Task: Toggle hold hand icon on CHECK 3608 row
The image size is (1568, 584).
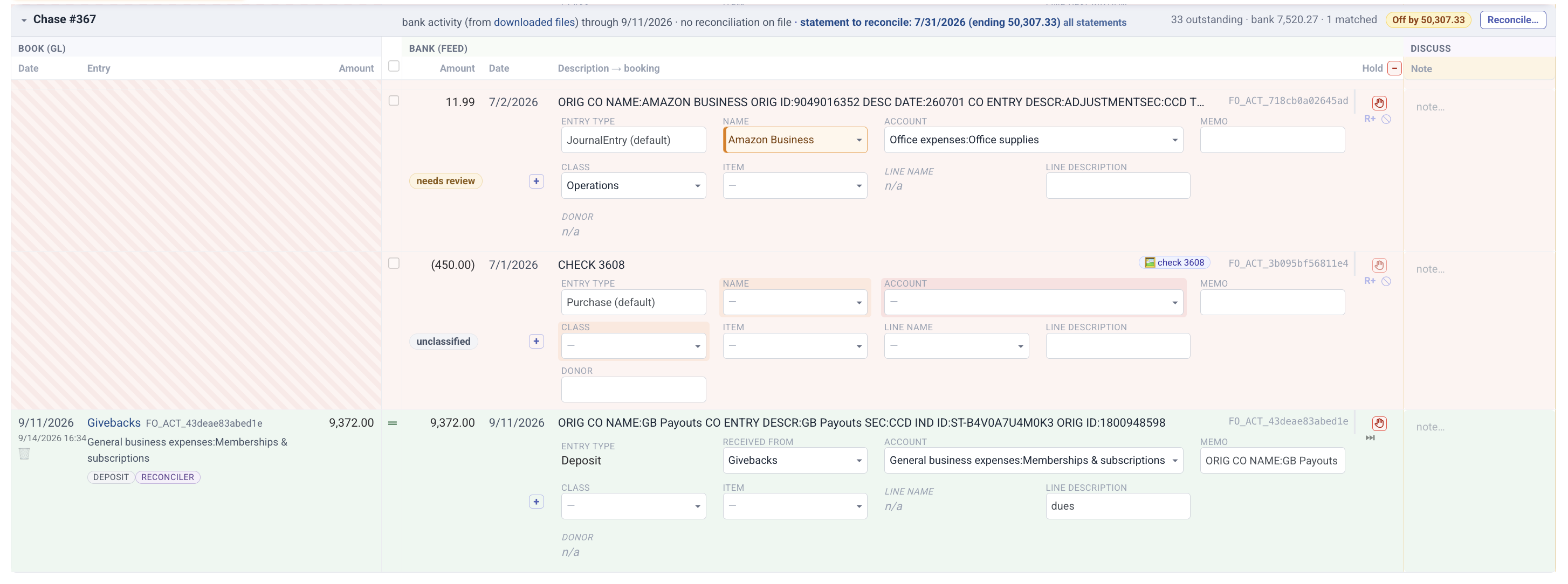Action: coord(1379,265)
